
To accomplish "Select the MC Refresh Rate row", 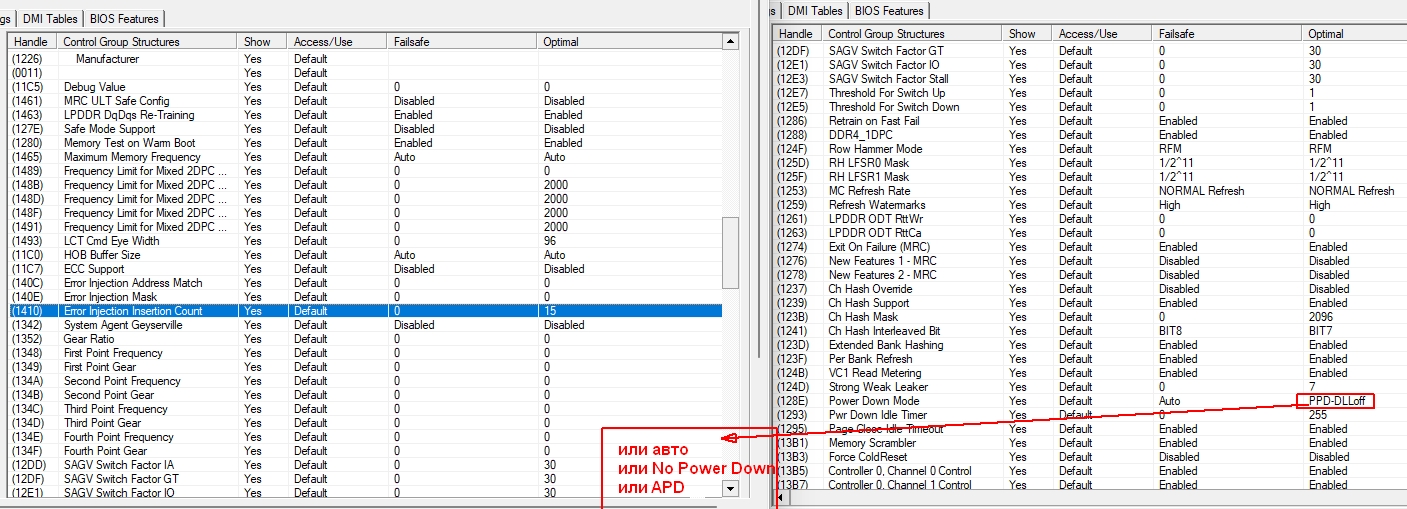I will (x=1090, y=191).
